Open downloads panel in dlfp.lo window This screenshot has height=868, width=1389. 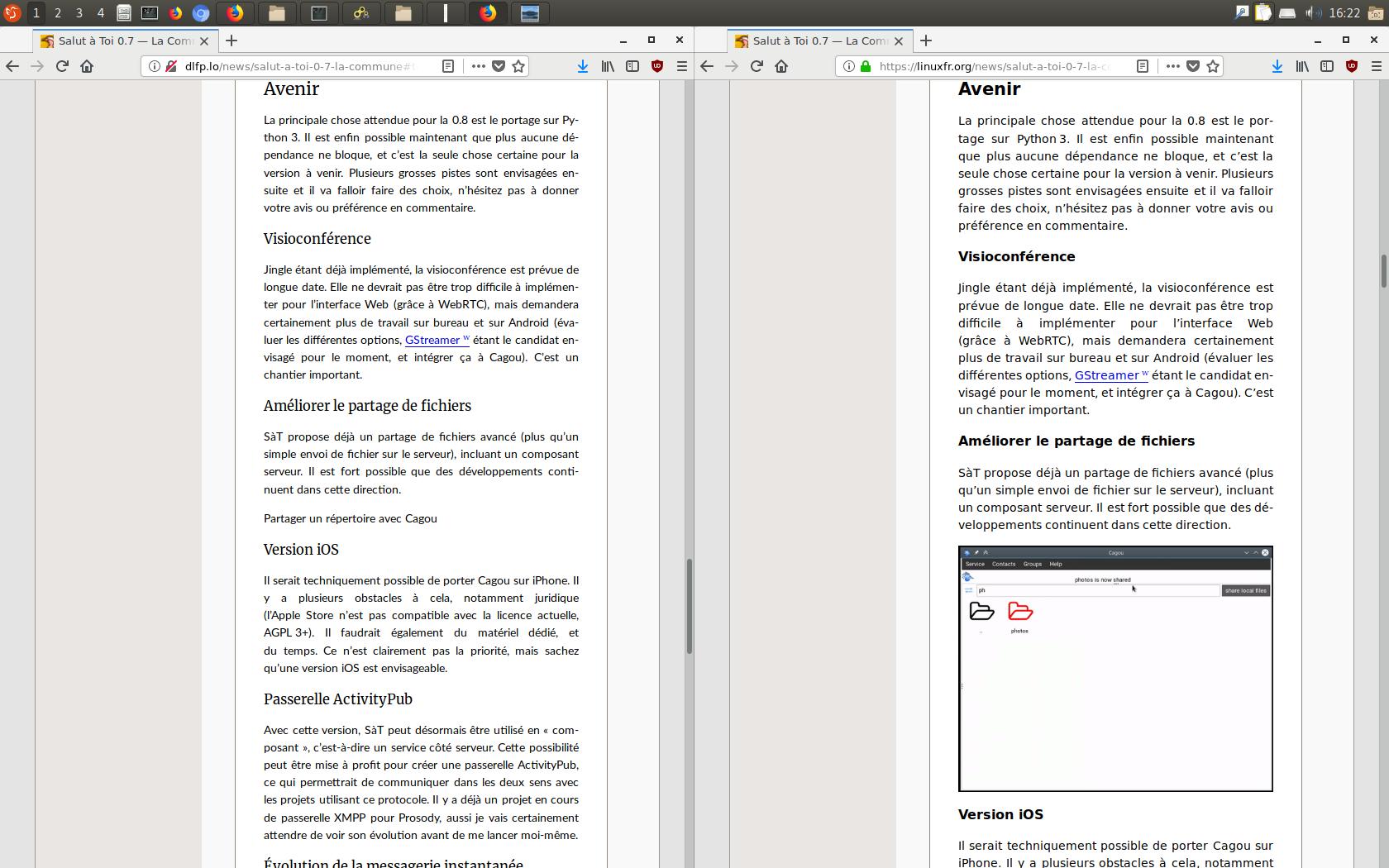(x=582, y=66)
